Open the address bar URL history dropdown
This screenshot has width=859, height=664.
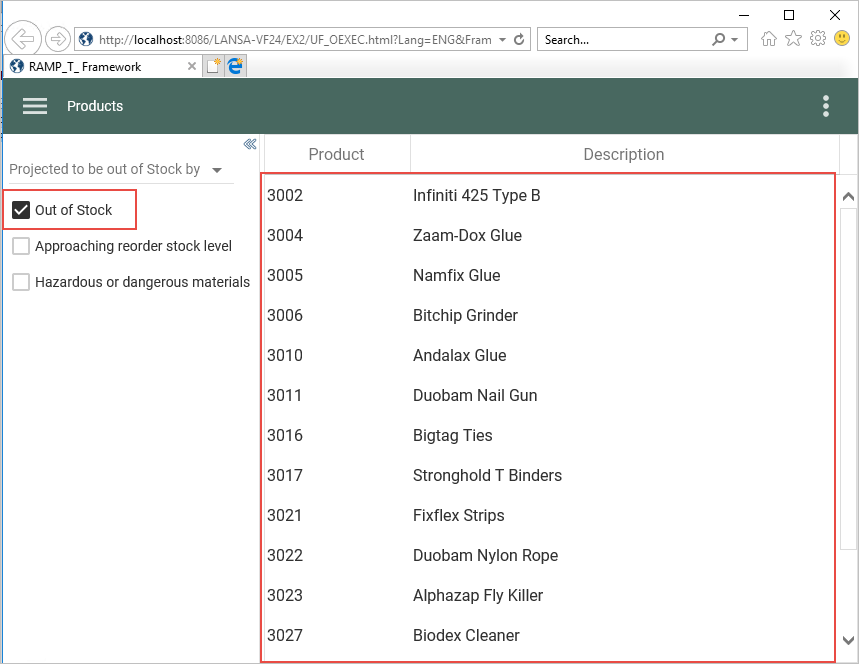point(502,40)
